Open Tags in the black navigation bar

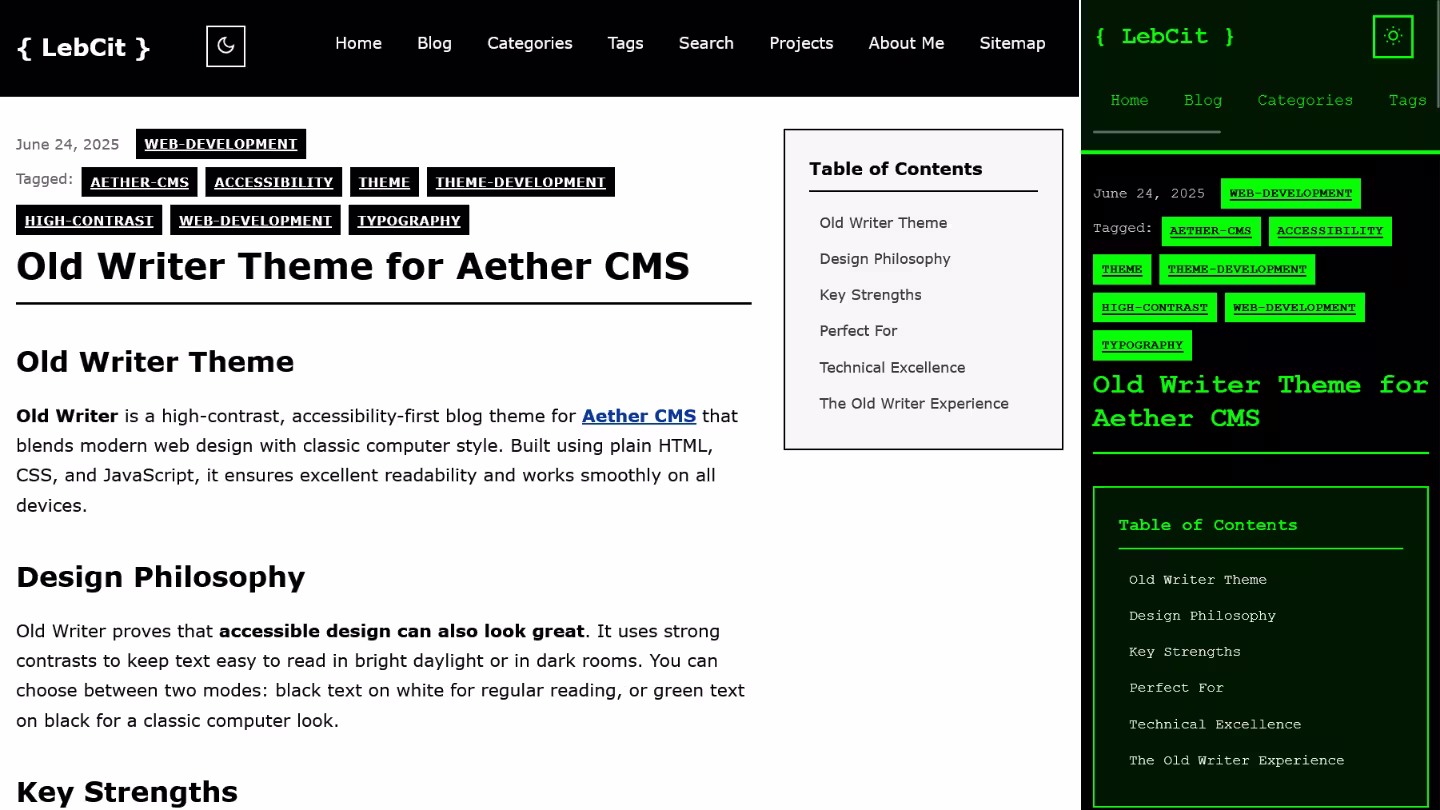[625, 43]
